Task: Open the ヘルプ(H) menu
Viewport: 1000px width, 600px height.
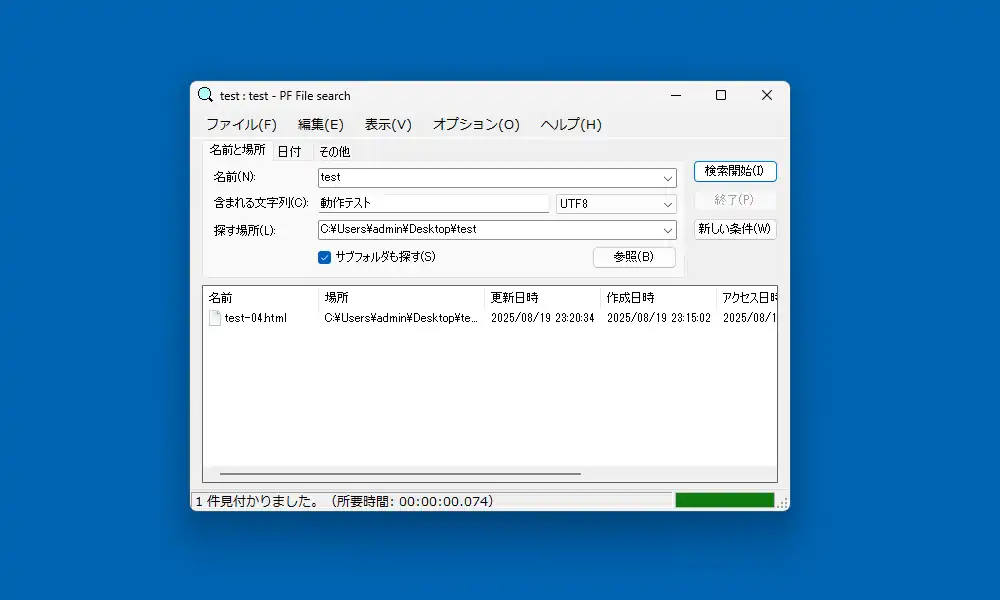Action: pyautogui.click(x=570, y=124)
